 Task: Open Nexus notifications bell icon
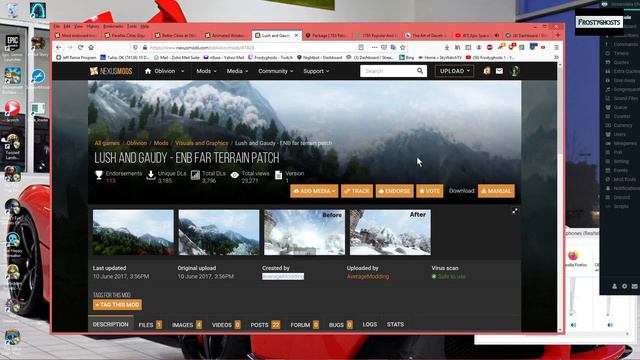[x=487, y=71]
